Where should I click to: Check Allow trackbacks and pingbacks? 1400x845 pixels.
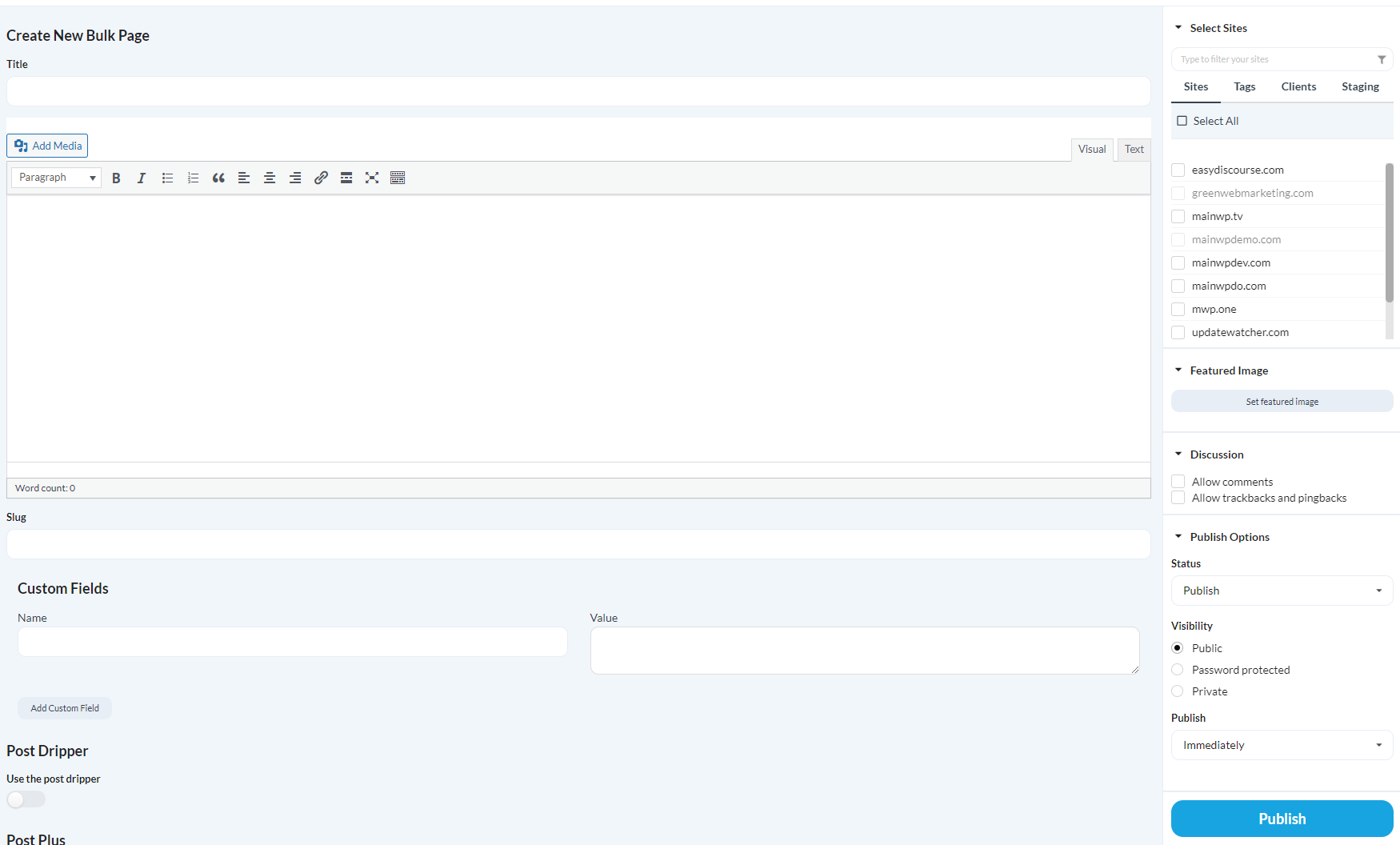click(1178, 497)
